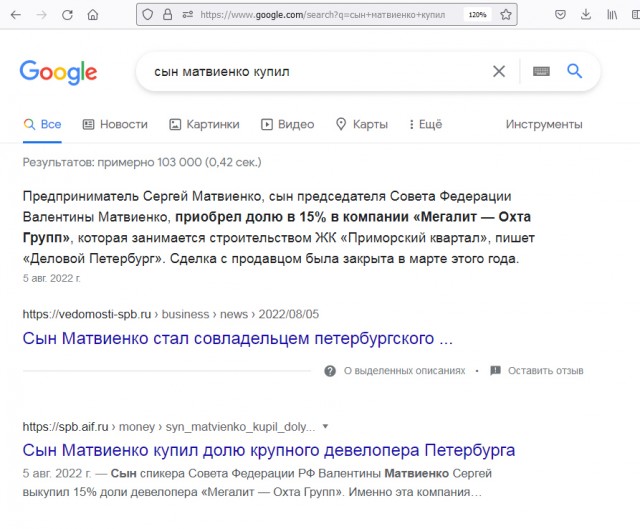
Task: Open the on-screen keyboard input tool
Action: (541, 71)
